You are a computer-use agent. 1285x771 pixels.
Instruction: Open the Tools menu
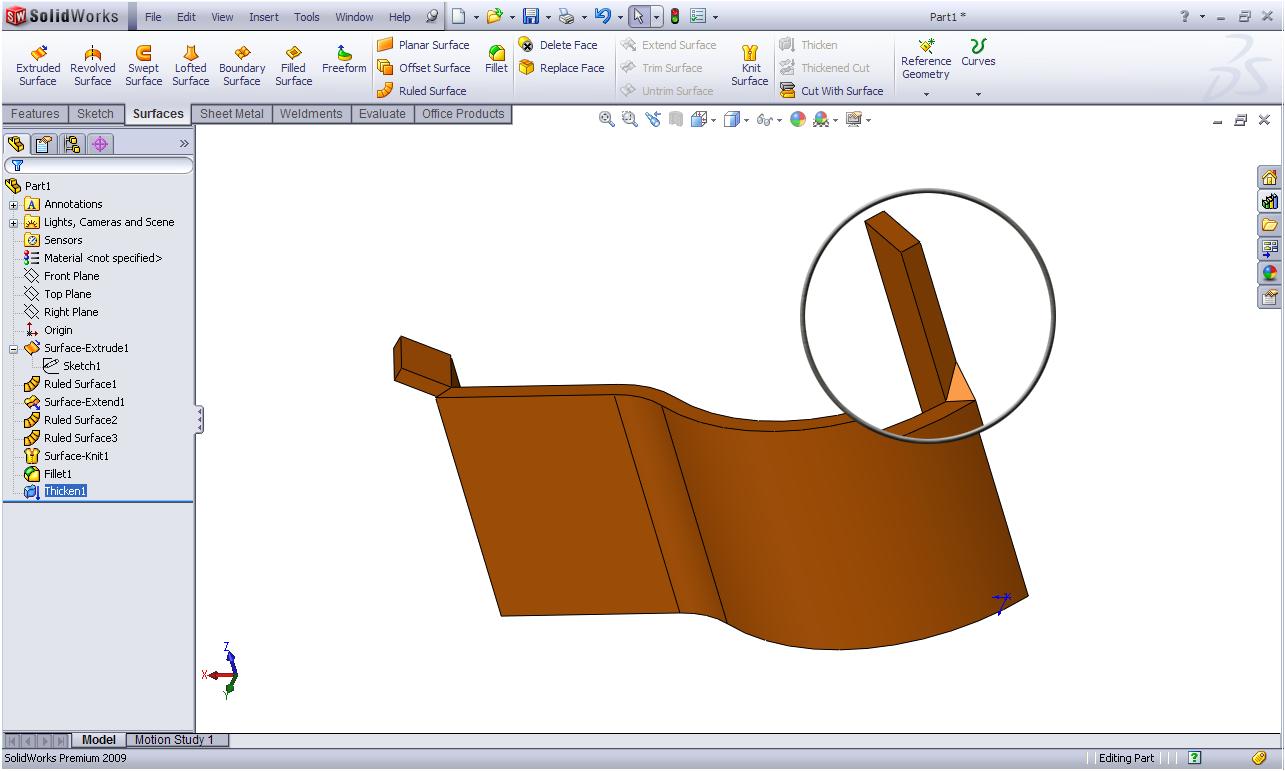pyautogui.click(x=307, y=17)
